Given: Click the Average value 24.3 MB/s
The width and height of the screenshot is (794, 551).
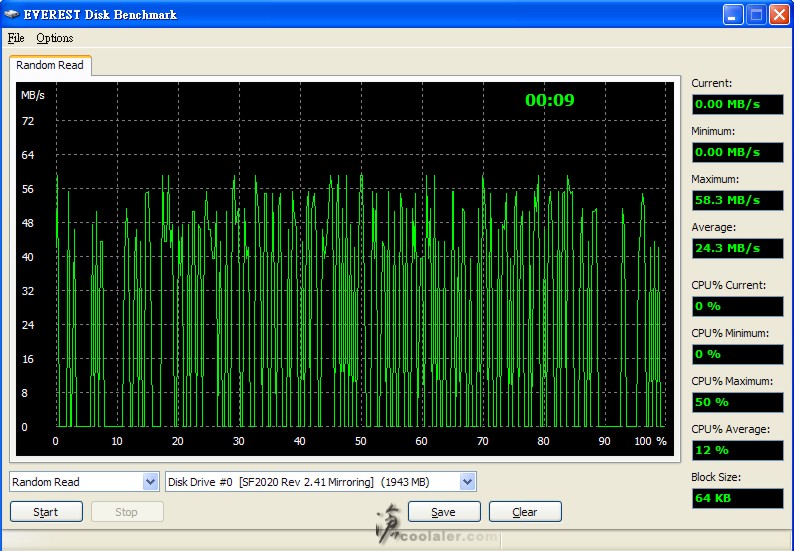Looking at the screenshot, I should tap(737, 248).
